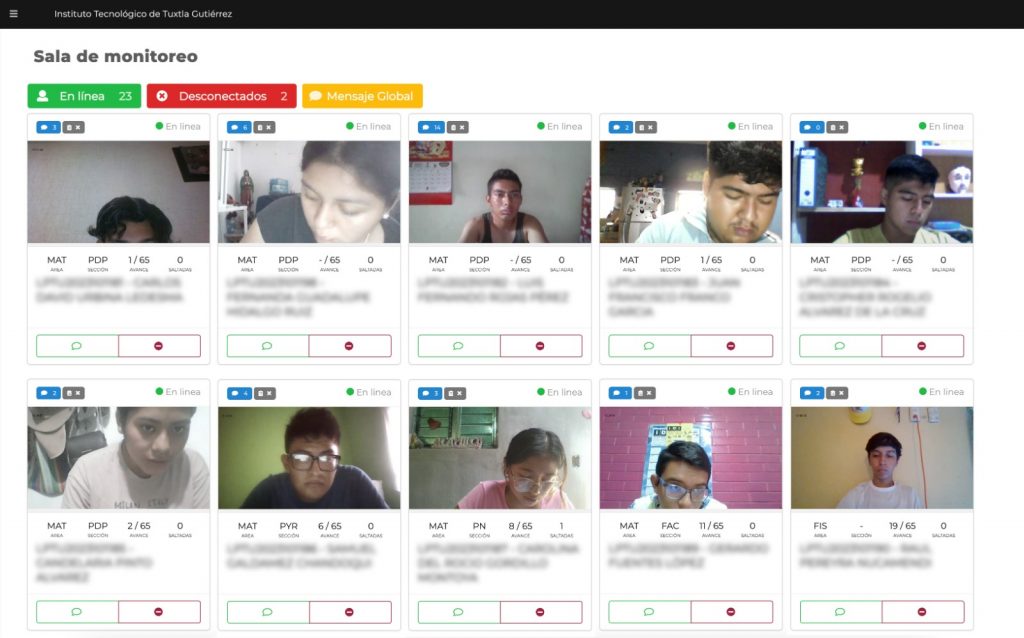This screenshot has width=1024, height=638.
Task: Click Instituto Tecnológico de Tuxtla Gutiérrez title
Action: (x=143, y=14)
